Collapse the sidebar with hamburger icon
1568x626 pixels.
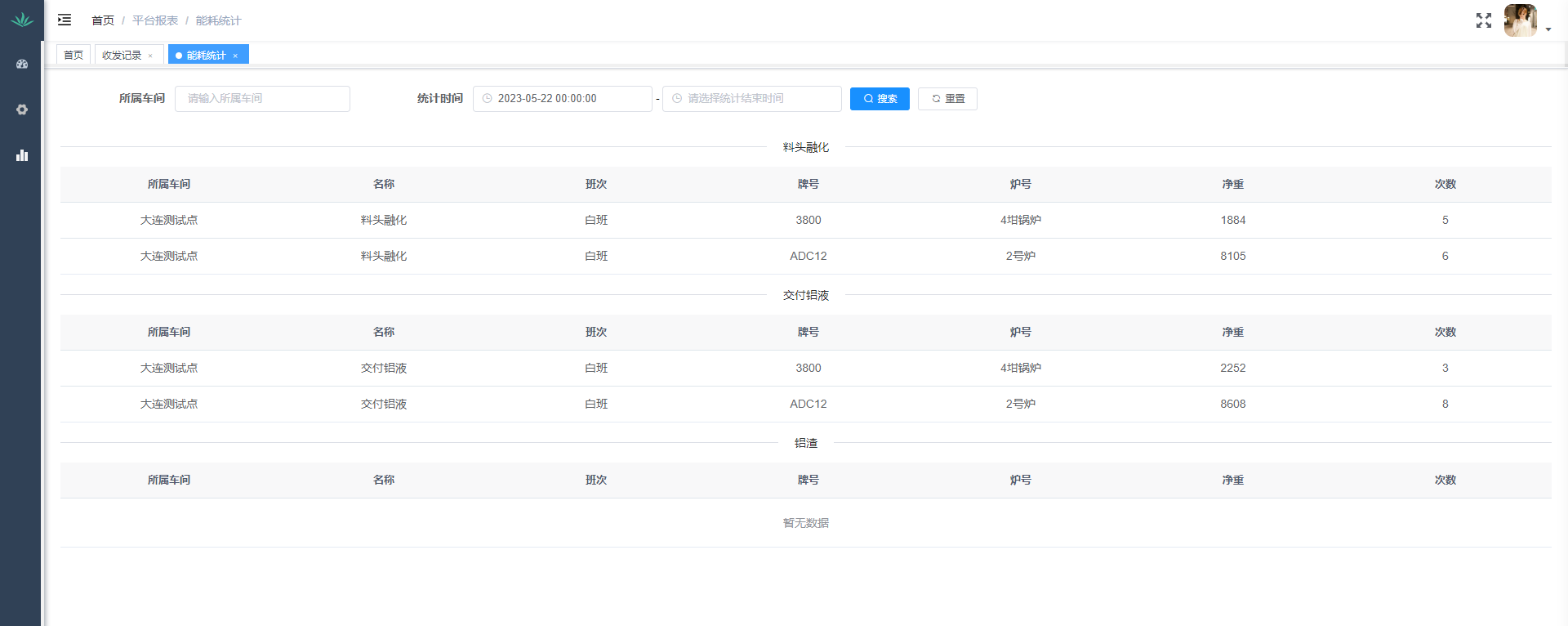pyautogui.click(x=65, y=20)
